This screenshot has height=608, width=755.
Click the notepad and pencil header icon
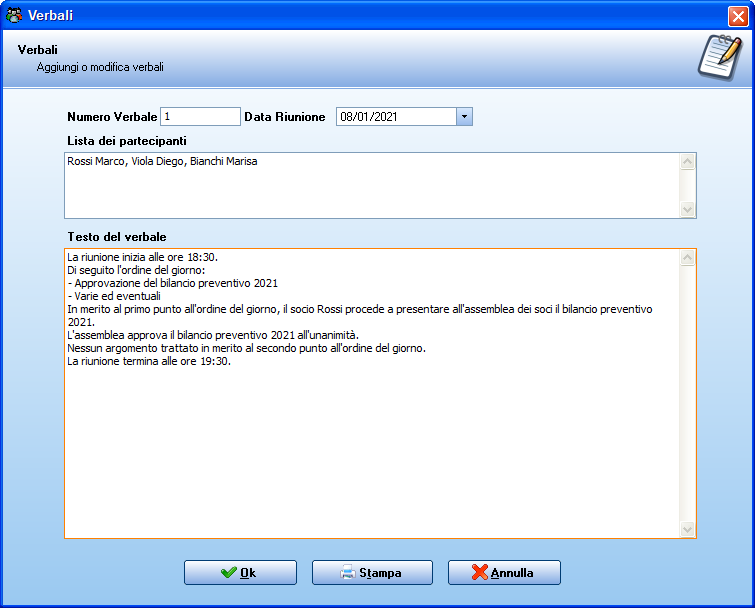720,57
